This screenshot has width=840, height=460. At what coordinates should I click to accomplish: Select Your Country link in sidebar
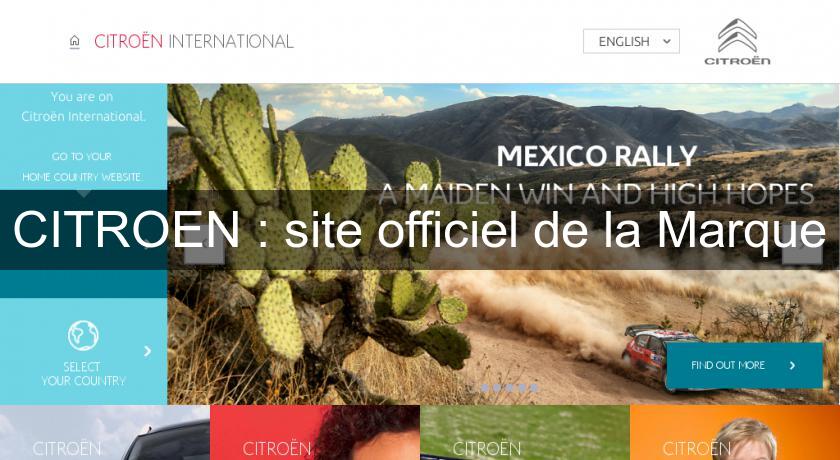(83, 374)
